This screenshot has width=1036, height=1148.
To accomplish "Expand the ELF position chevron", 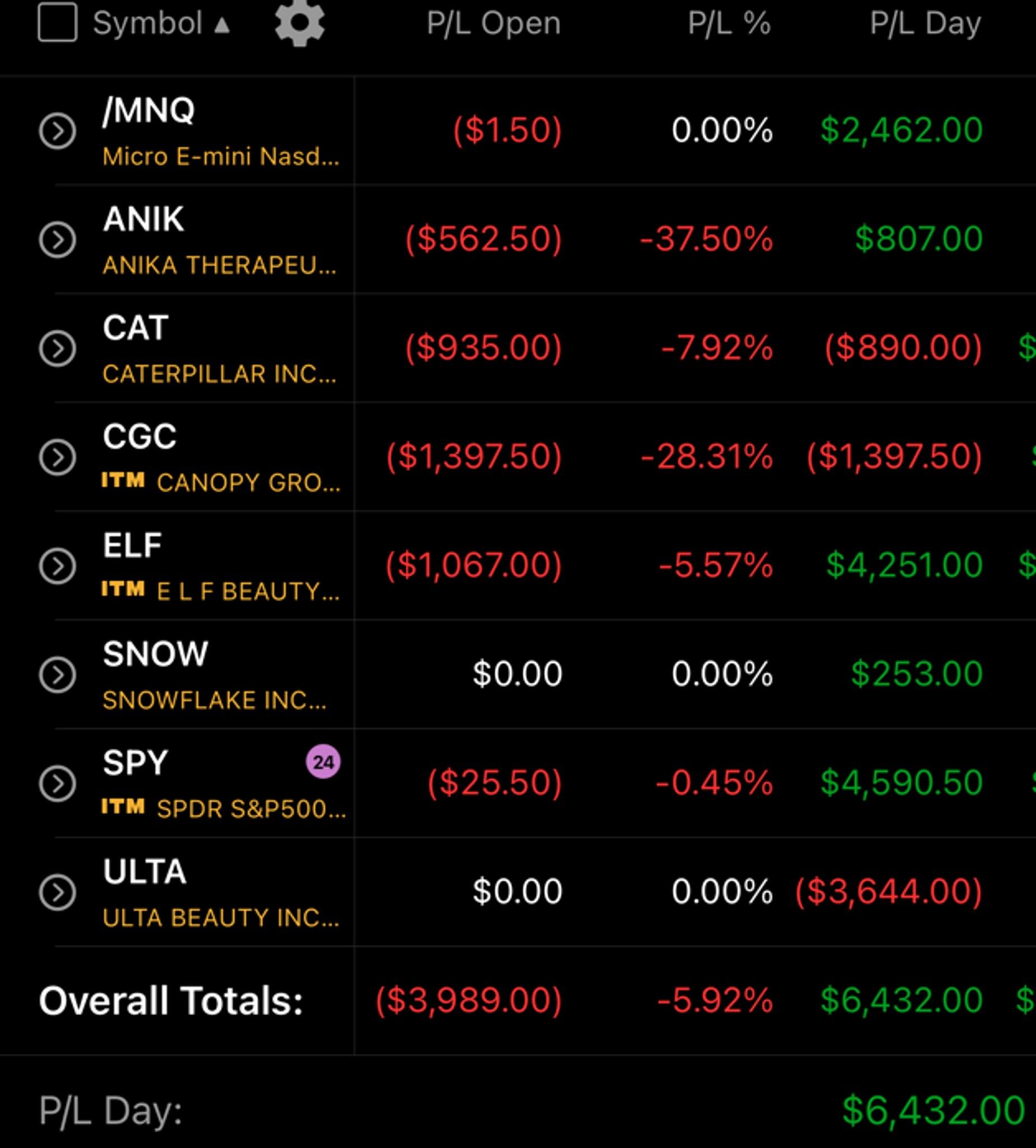I will click(58, 566).
